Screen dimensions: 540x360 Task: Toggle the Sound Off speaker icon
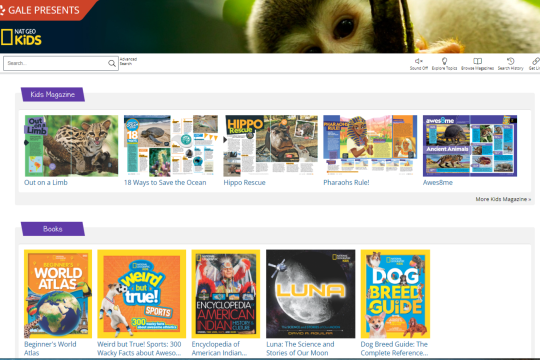point(418,61)
